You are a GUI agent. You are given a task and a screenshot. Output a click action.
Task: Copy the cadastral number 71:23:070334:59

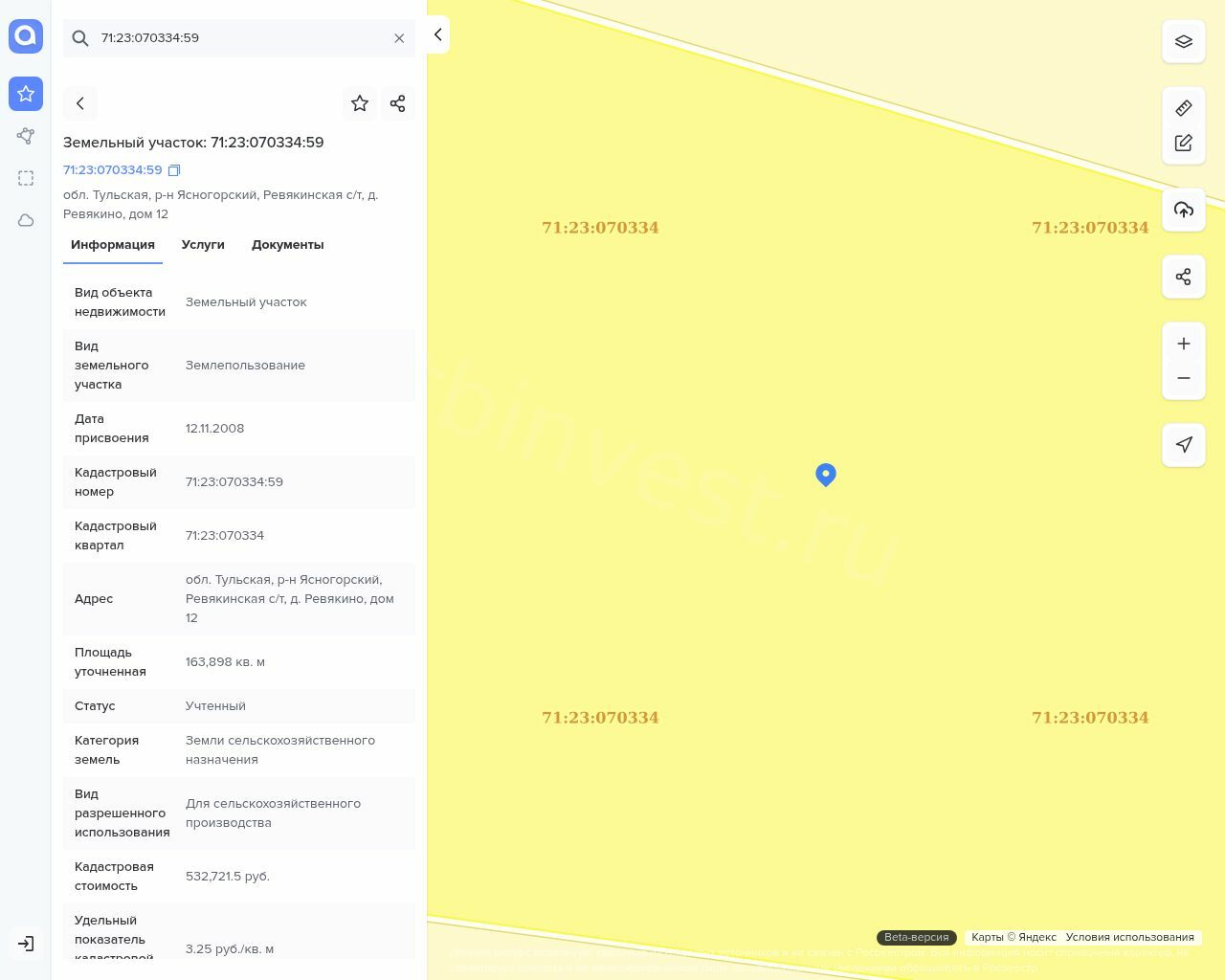[174, 170]
